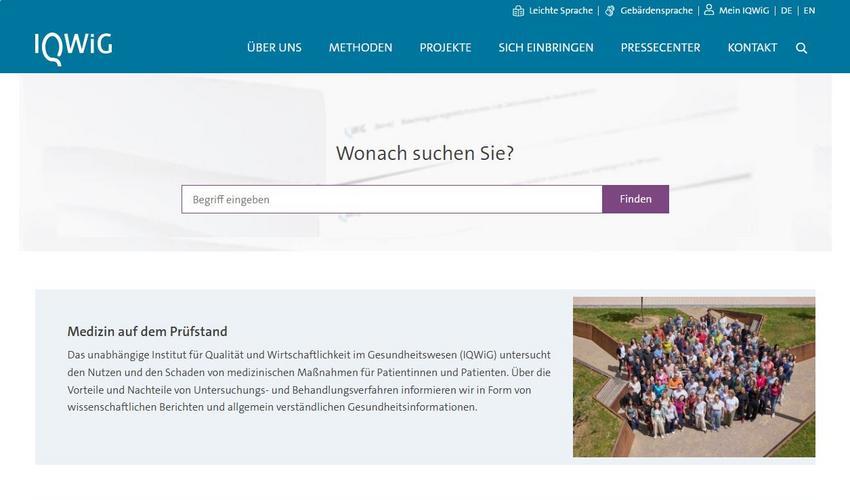Screen dimensions: 850x500
Task: Click the IQWiG staff group photo
Action: 694,377
